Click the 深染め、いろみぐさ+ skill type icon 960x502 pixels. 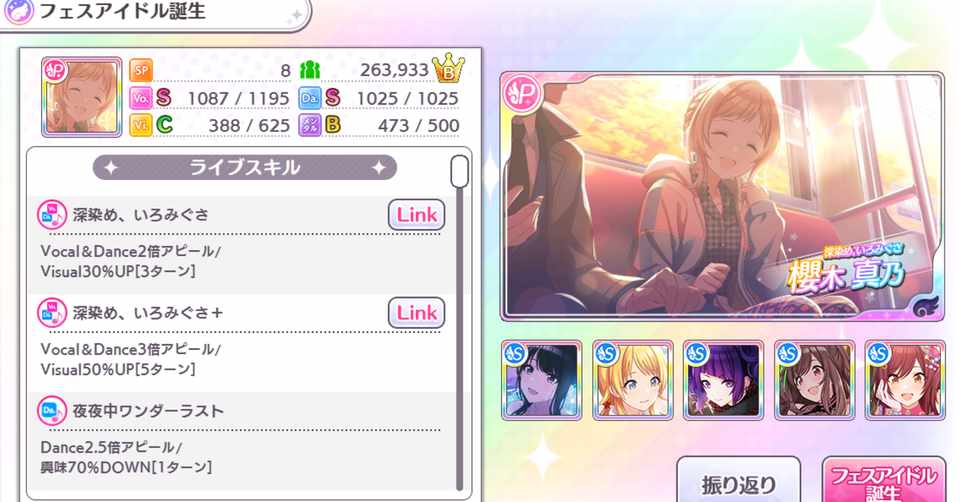click(52, 313)
